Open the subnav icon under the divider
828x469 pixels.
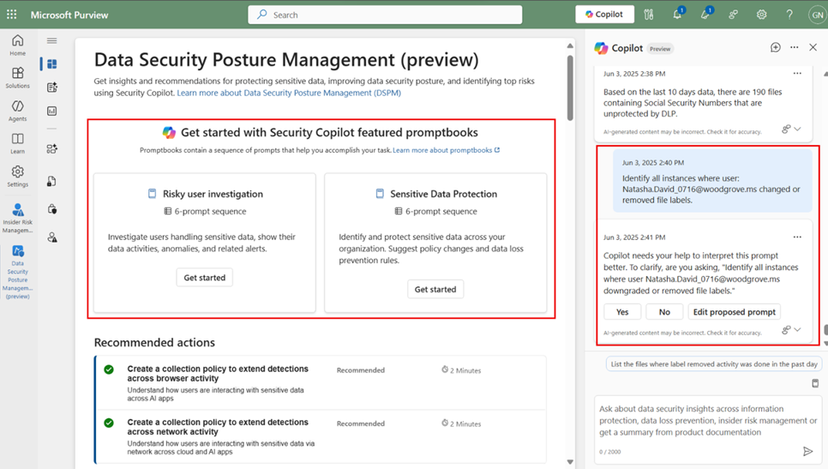52,149
